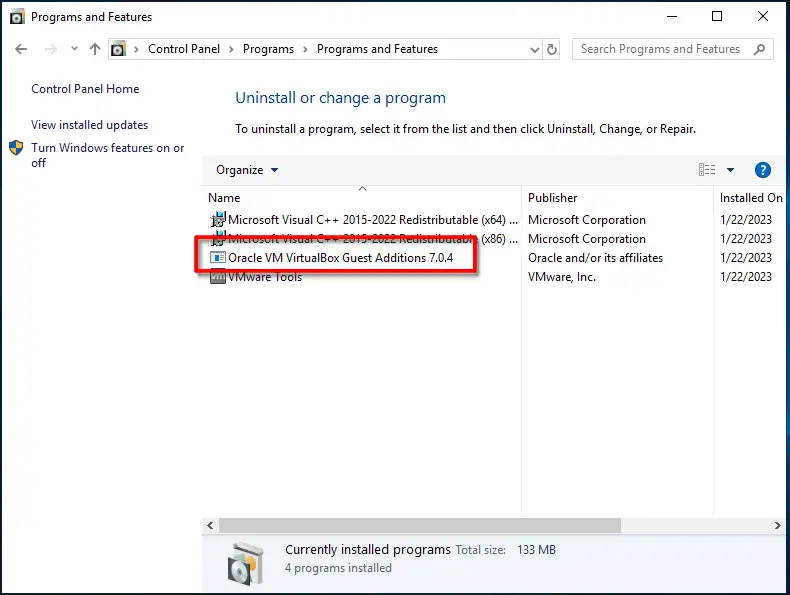Click the address bar Control Panel icon
Viewport: 790px width, 595px height.
118,49
